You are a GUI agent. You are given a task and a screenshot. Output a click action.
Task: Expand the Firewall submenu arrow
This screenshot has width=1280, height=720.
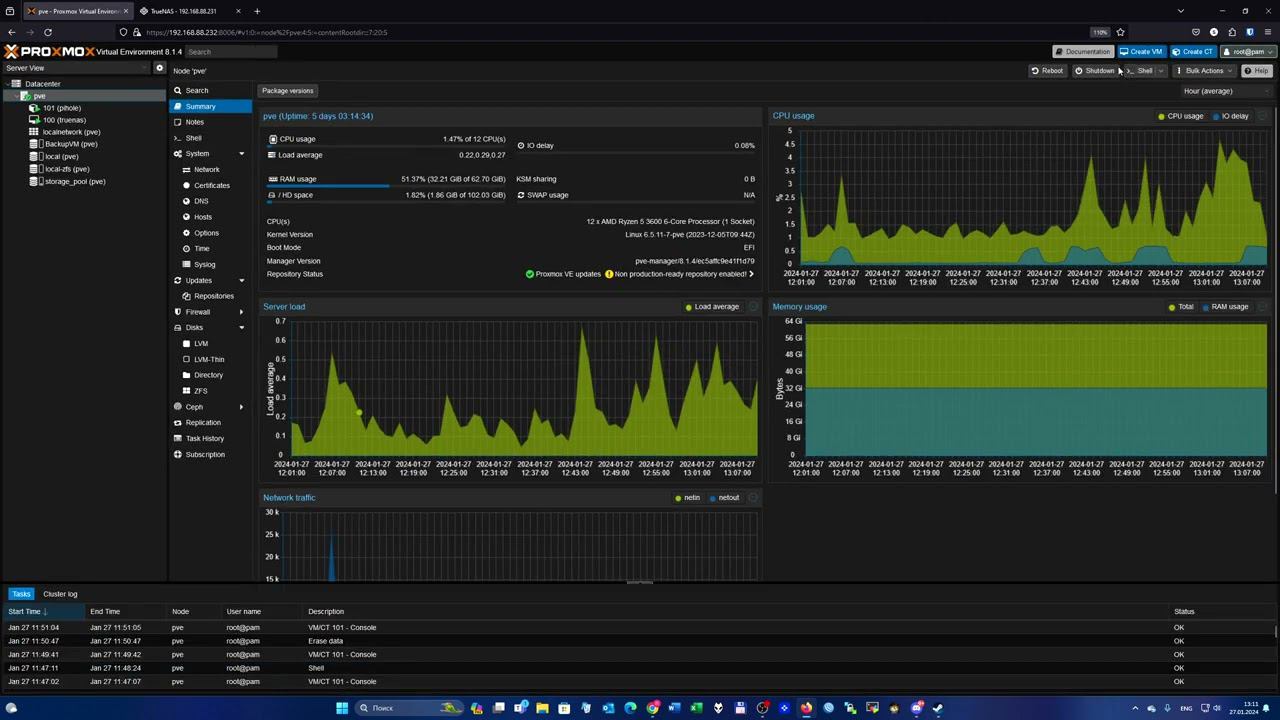pos(241,312)
